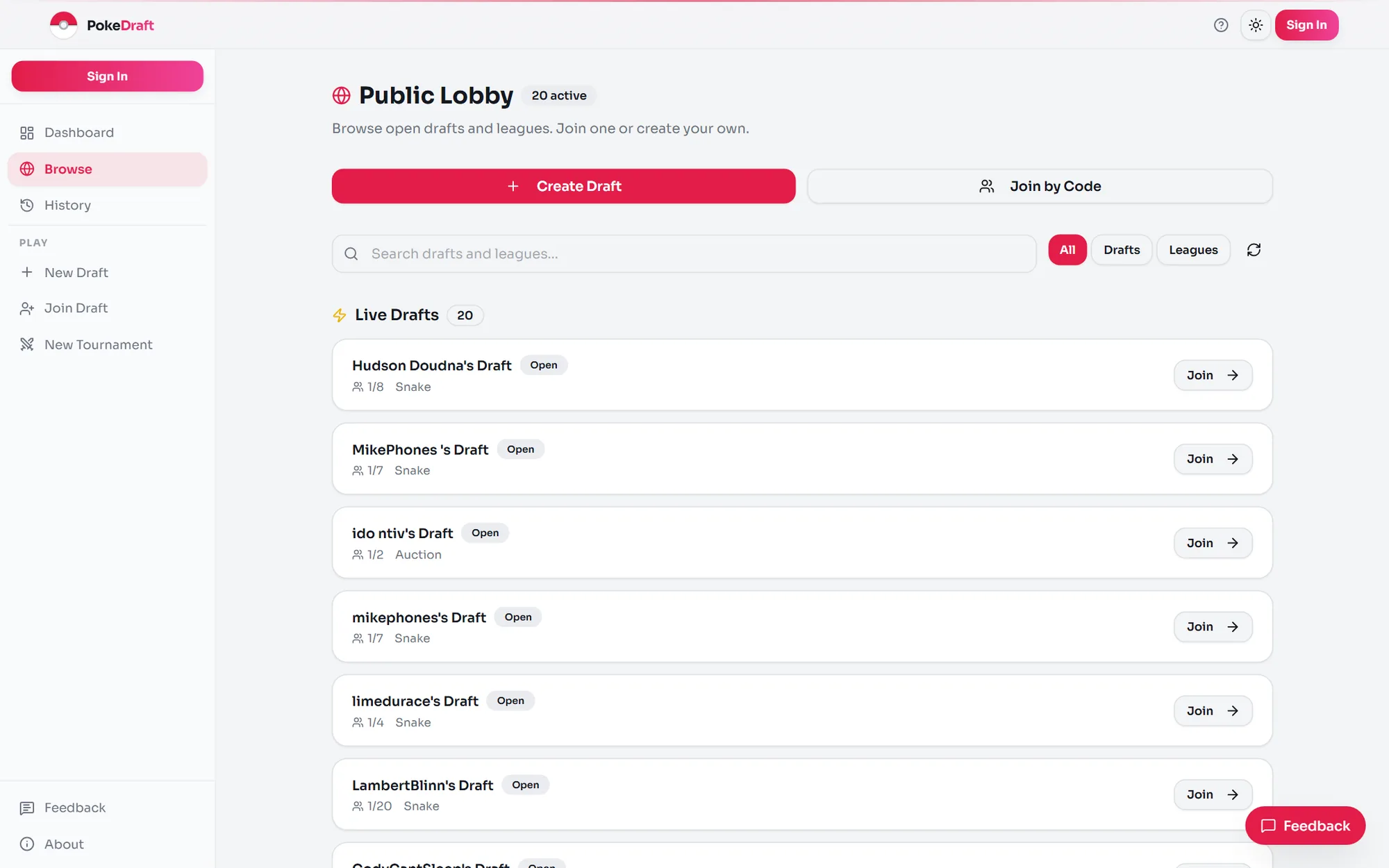Join ido ntiv's Draft
1389x868 pixels.
[1213, 543]
